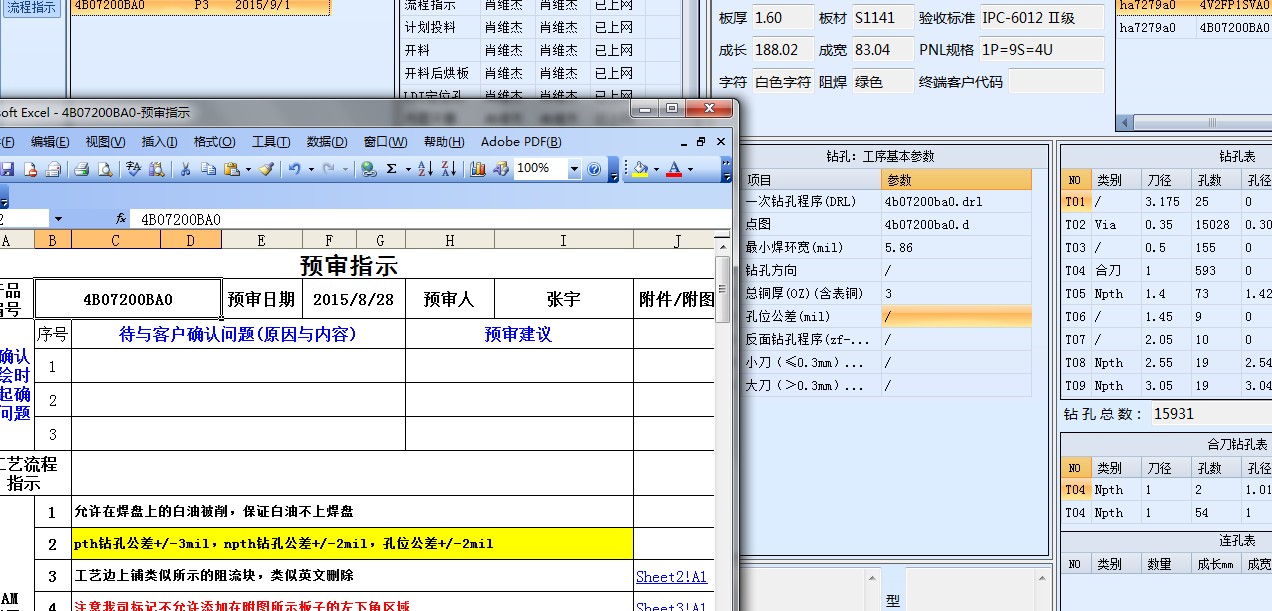Open the Font Color dropdown arrow

click(690, 169)
